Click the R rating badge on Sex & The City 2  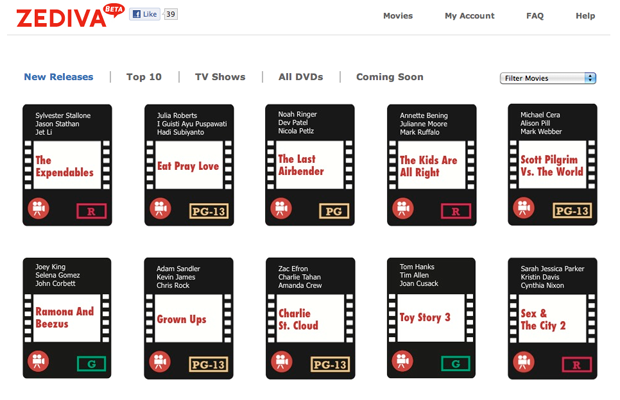(577, 364)
